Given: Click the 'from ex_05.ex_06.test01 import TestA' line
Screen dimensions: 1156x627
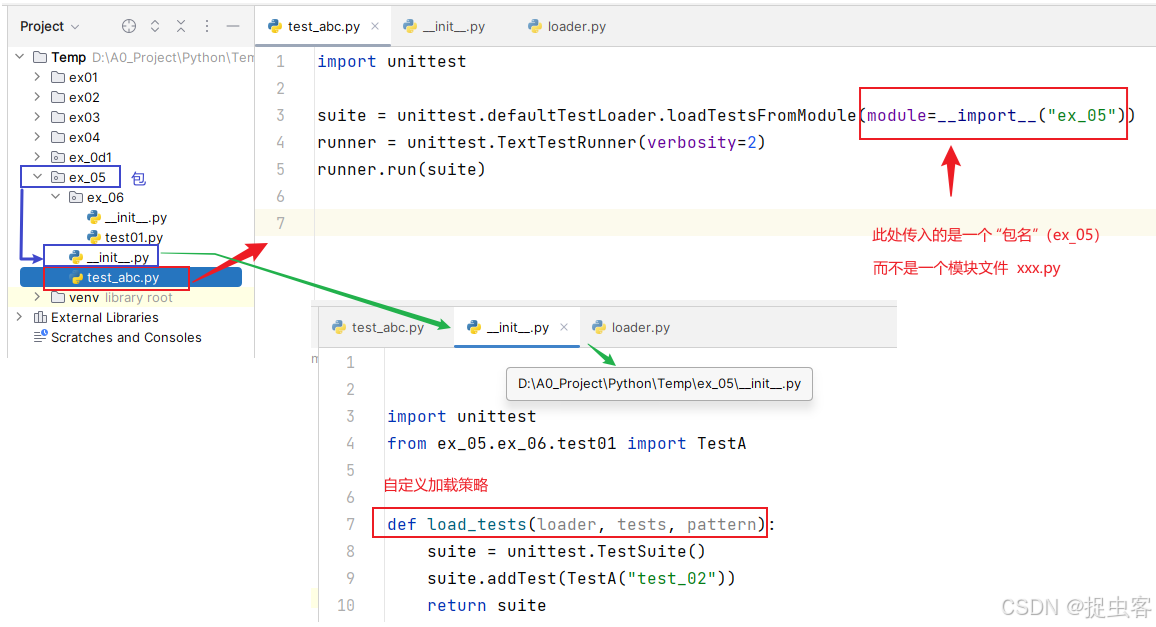Looking at the screenshot, I should pos(566,443).
